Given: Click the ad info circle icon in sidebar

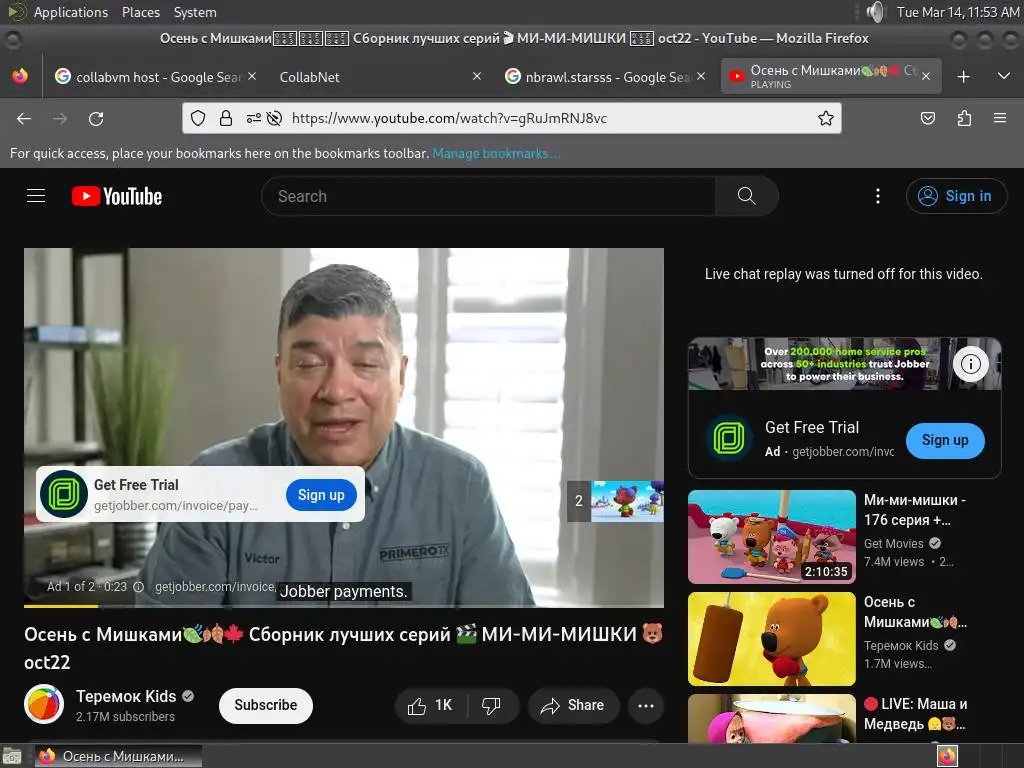Looking at the screenshot, I should point(970,364).
